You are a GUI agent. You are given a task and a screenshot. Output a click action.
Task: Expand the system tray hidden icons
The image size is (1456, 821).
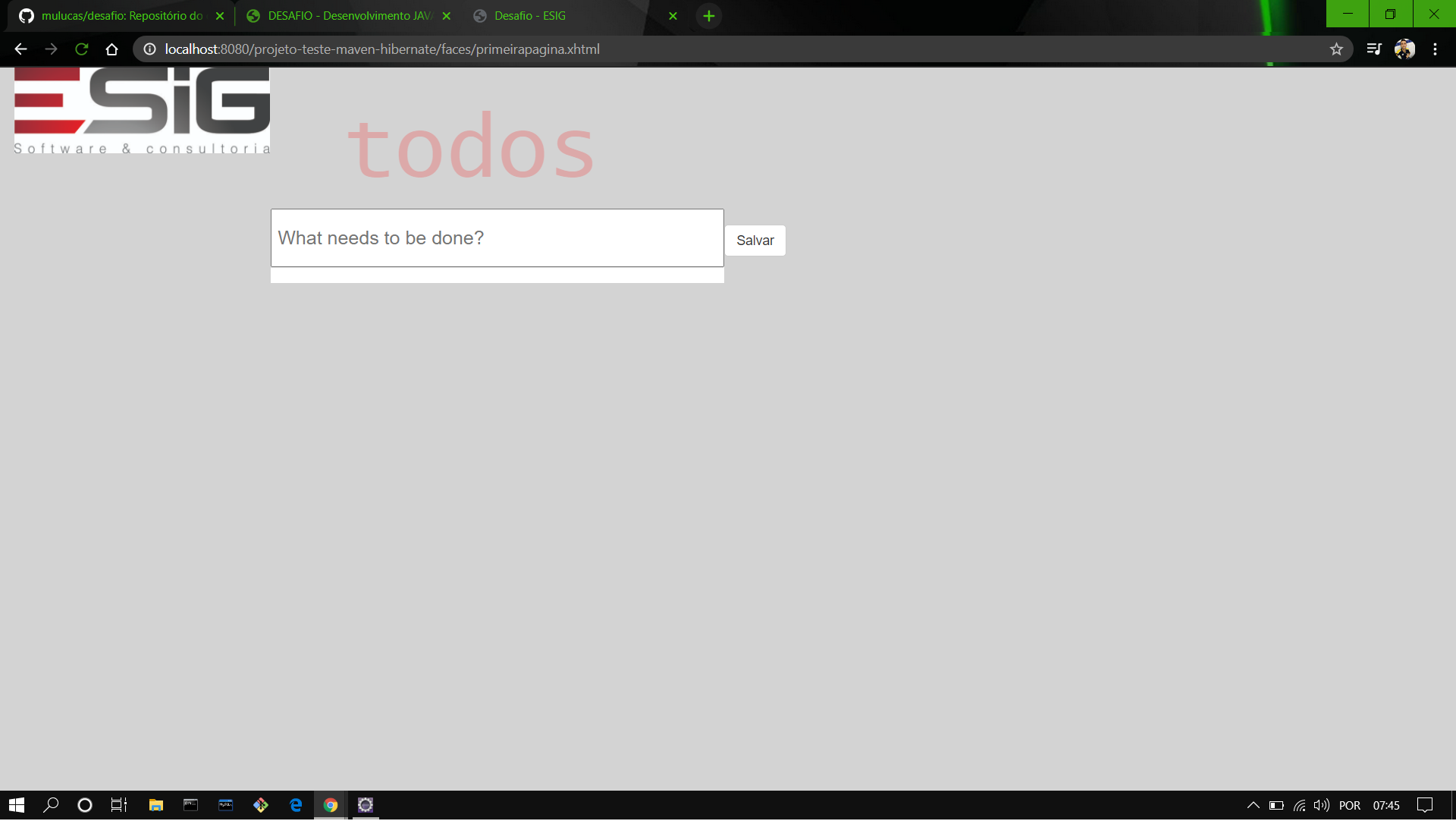pos(1253,805)
